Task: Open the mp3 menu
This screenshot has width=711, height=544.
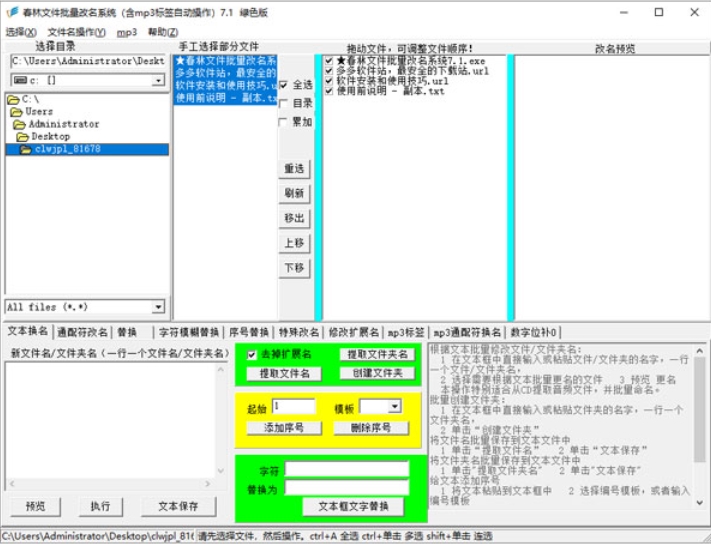Action: click(127, 32)
